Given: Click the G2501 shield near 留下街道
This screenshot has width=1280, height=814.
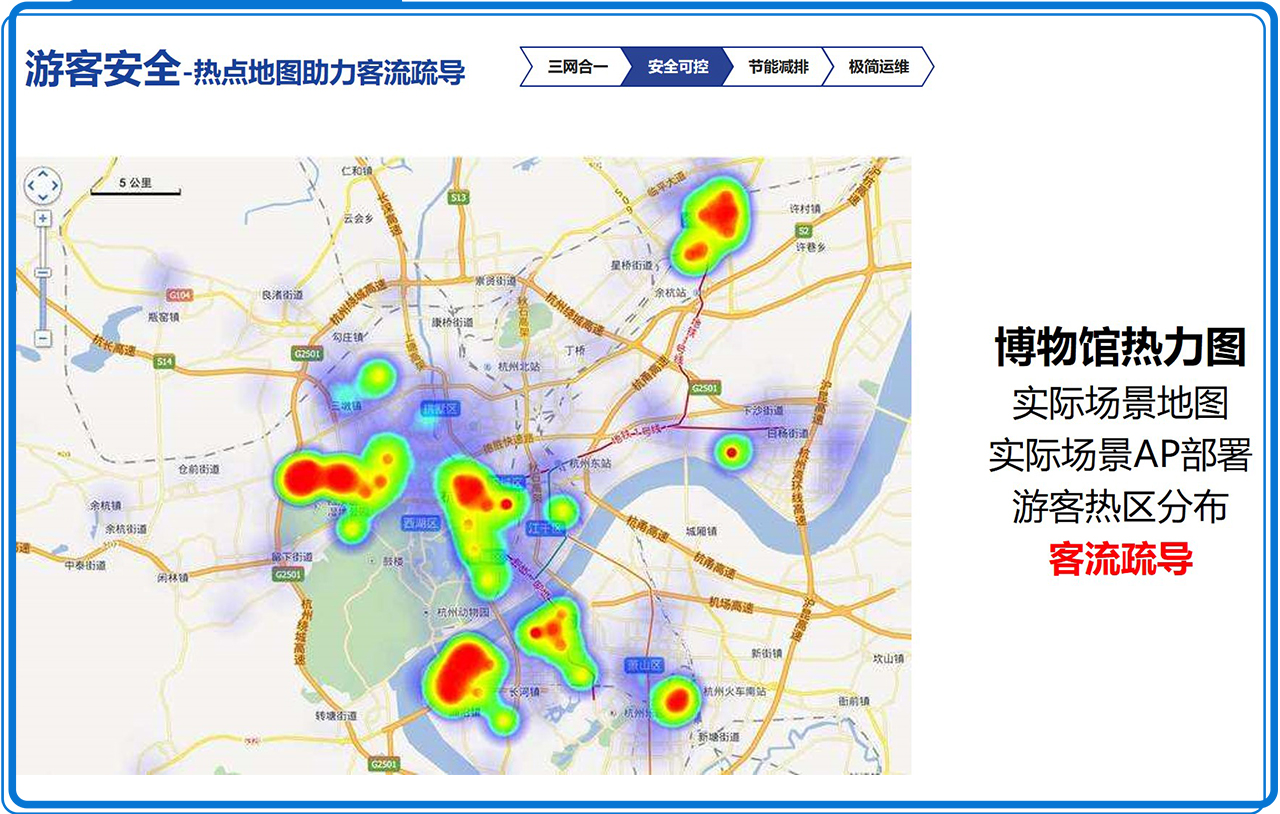Looking at the screenshot, I should 286,575.
